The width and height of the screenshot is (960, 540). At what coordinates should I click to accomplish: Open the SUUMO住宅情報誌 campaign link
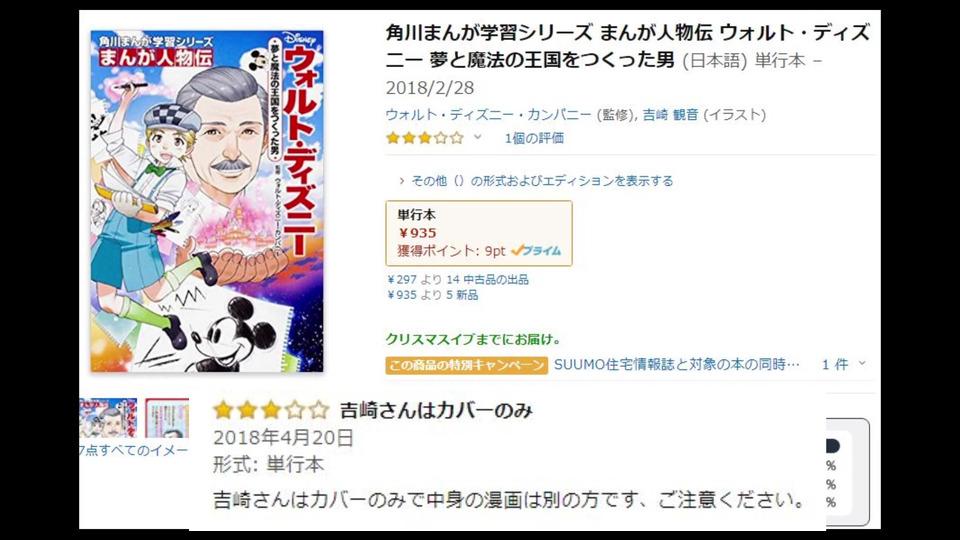[x=677, y=364]
